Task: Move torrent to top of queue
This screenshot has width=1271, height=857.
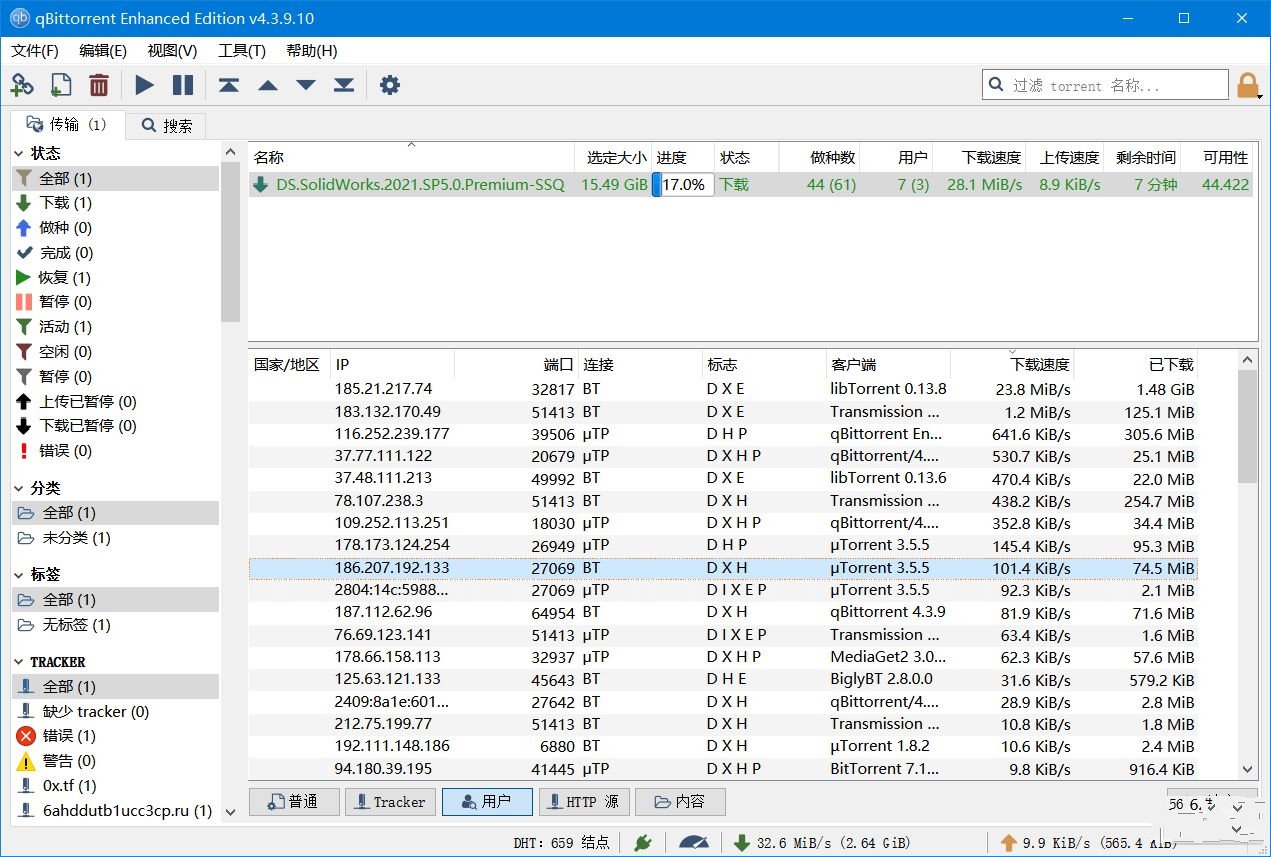Action: [x=229, y=85]
